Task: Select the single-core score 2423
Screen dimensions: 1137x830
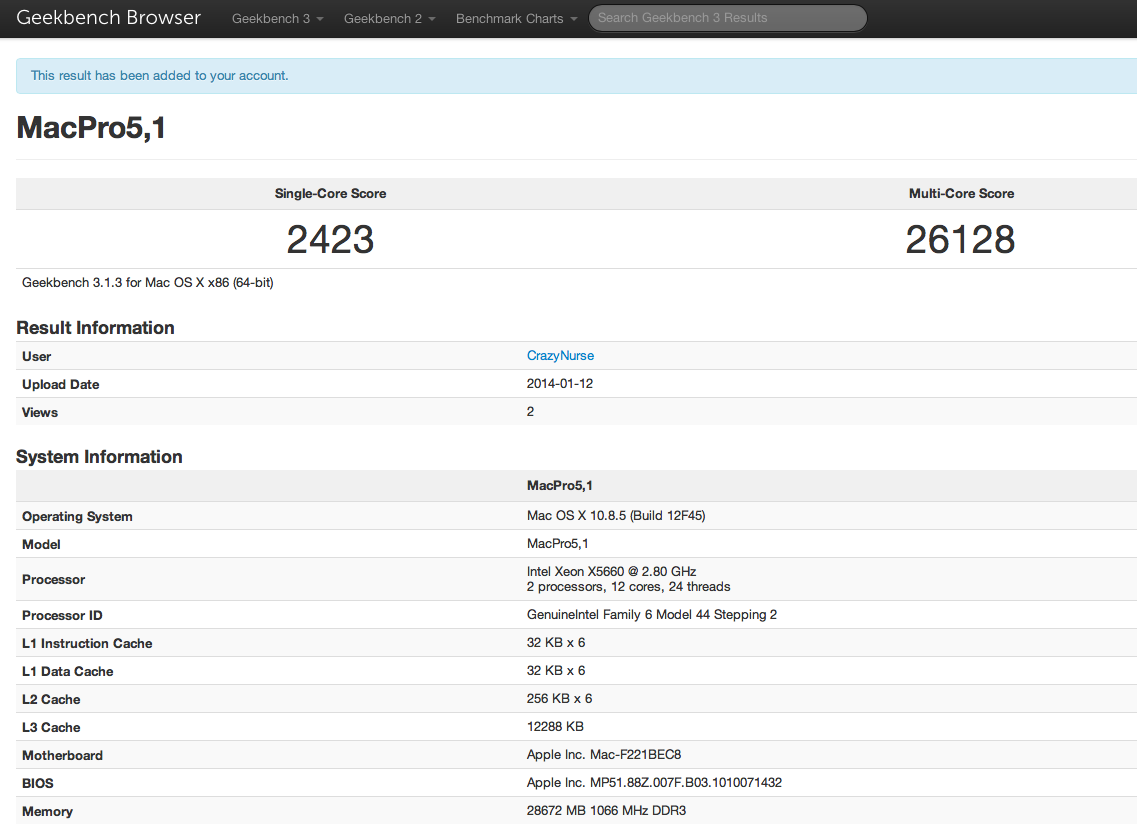Action: 330,239
